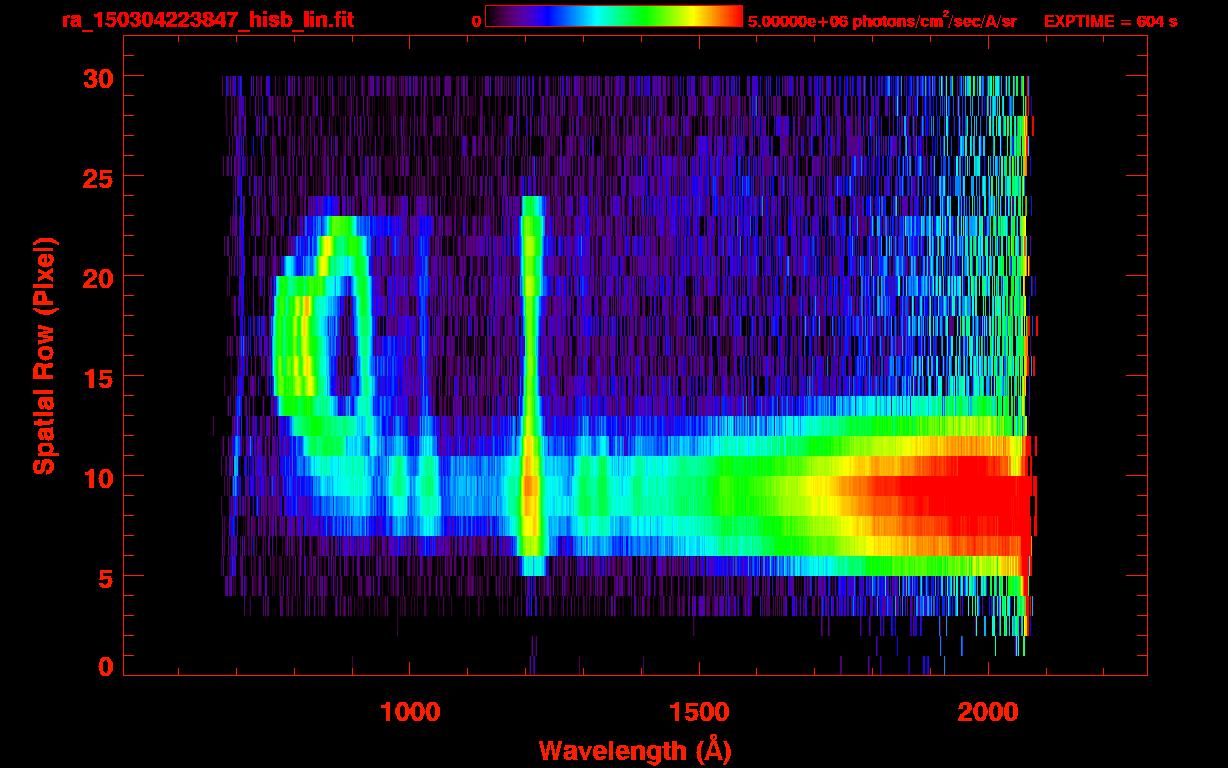The width and height of the screenshot is (1228, 768).
Task: Click the rainbow color scale bar
Action: (614, 17)
